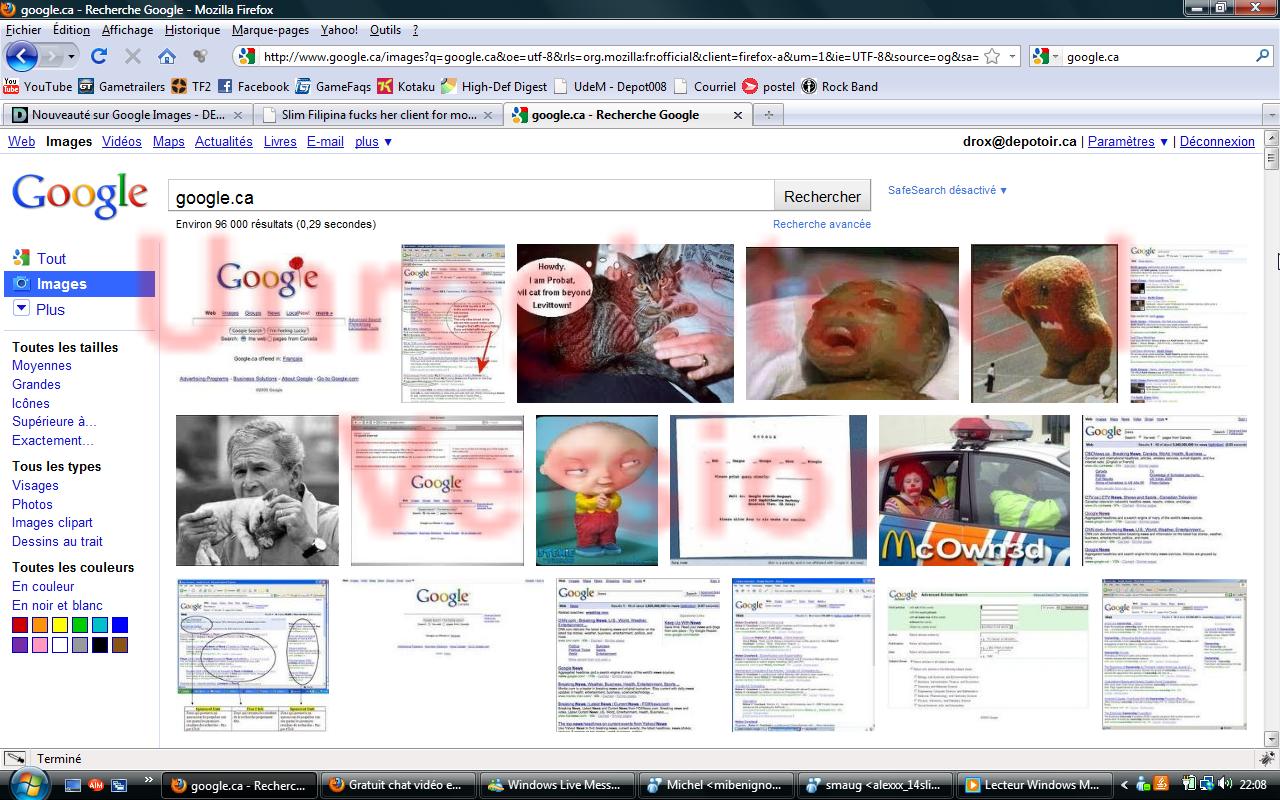Open the Probat cat image thumbnail
This screenshot has height=800, width=1280.
point(625,323)
